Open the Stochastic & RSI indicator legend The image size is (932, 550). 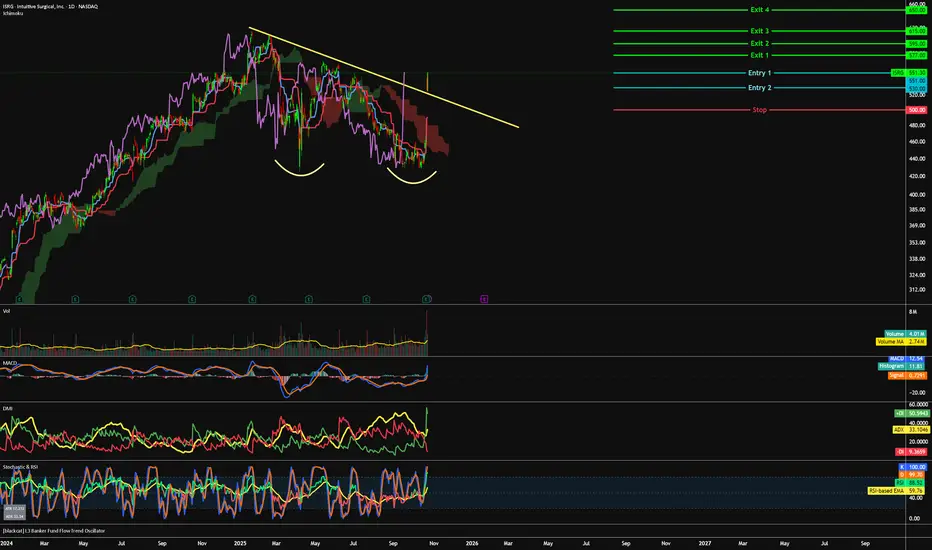[20, 464]
